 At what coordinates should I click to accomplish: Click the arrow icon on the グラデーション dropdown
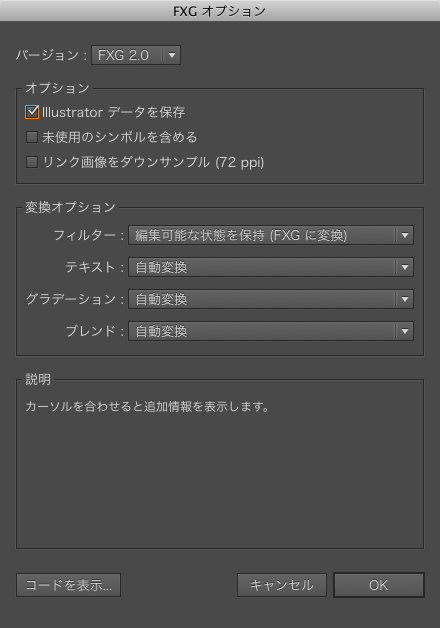(x=405, y=299)
